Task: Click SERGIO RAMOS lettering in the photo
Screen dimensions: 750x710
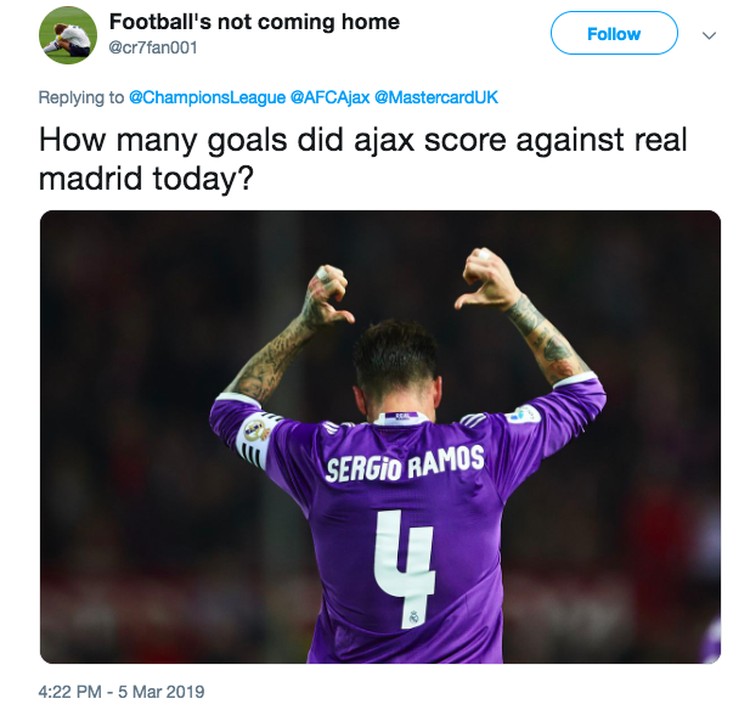Action: [x=405, y=463]
